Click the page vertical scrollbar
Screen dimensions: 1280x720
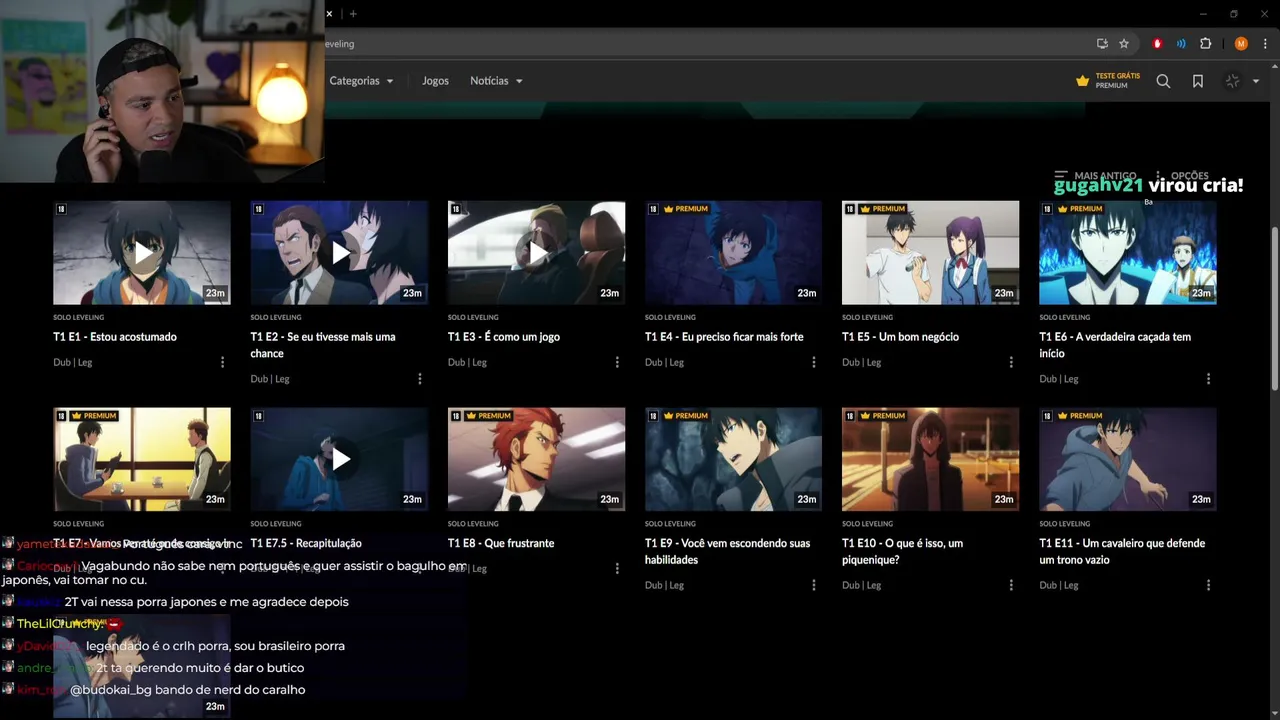(1274, 309)
